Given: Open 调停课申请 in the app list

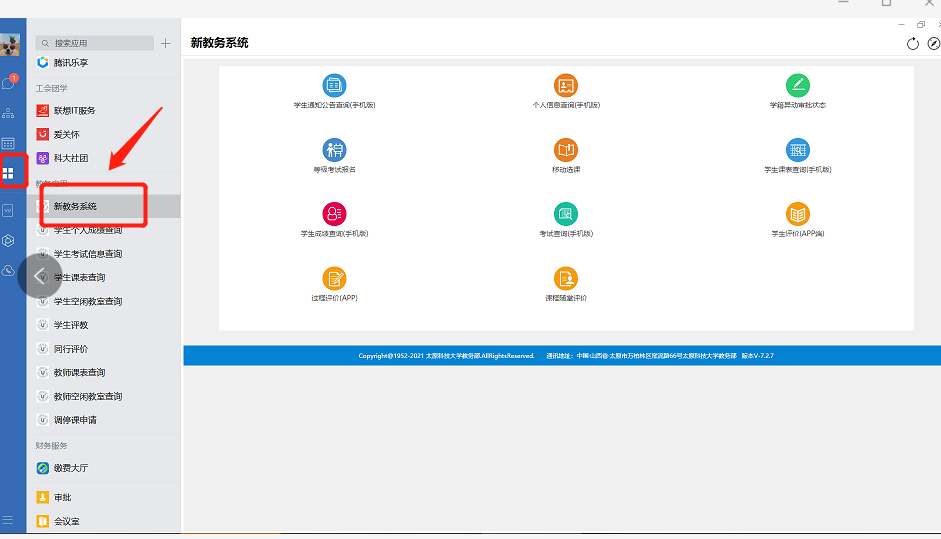Looking at the screenshot, I should tap(75, 420).
